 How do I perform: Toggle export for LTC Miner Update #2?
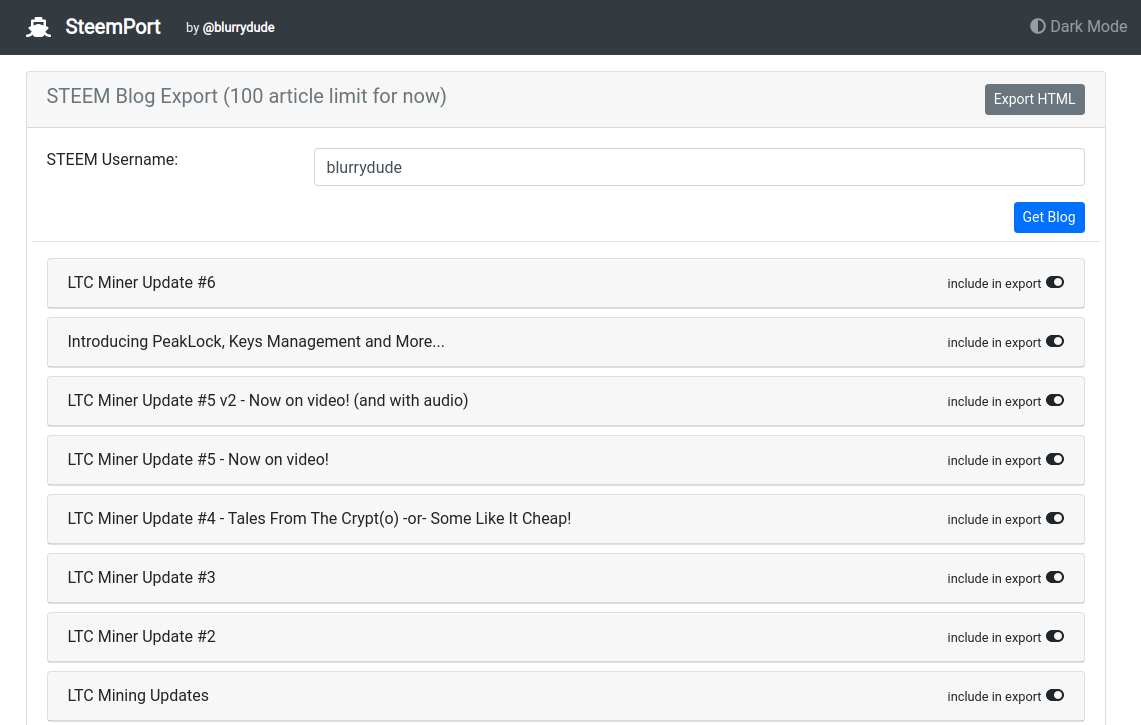[x=1055, y=637]
